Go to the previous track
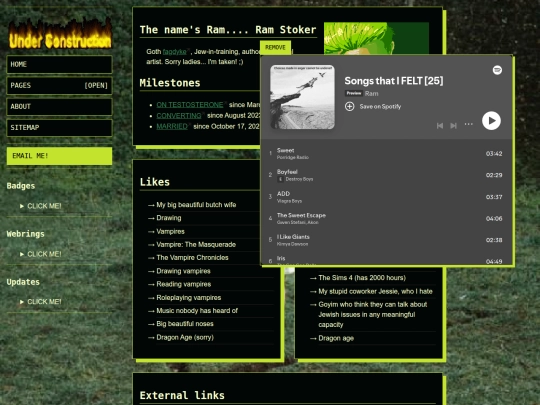Image resolution: width=540 pixels, height=405 pixels. tap(440, 126)
